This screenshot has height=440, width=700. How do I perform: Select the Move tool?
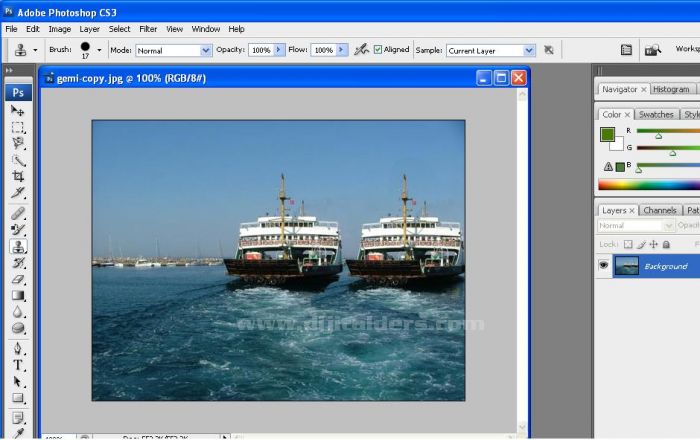pos(18,110)
